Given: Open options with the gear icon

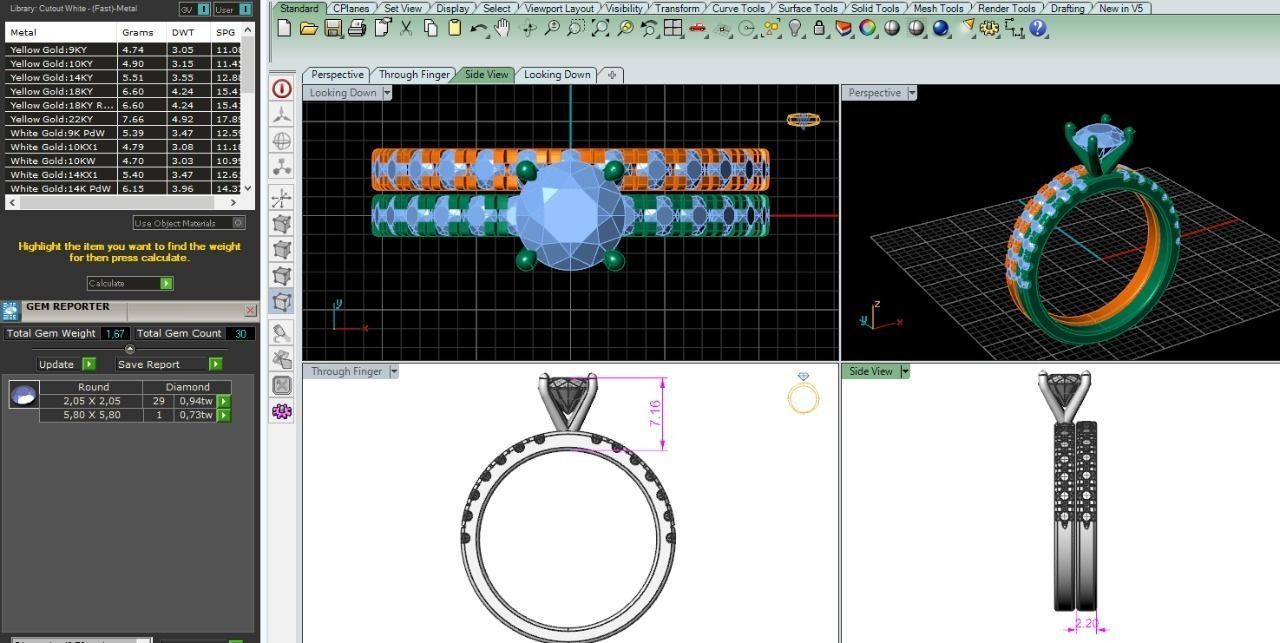Looking at the screenshot, I should tap(990, 28).
